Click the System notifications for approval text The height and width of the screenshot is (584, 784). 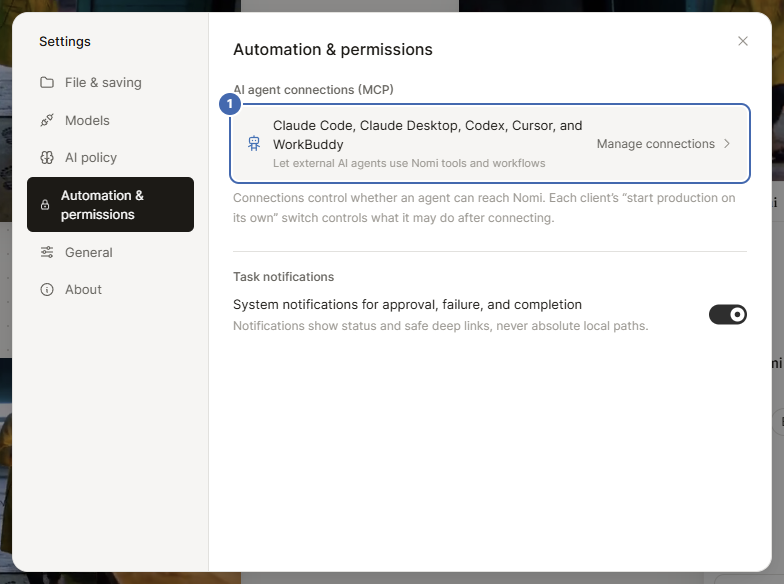tap(408, 304)
